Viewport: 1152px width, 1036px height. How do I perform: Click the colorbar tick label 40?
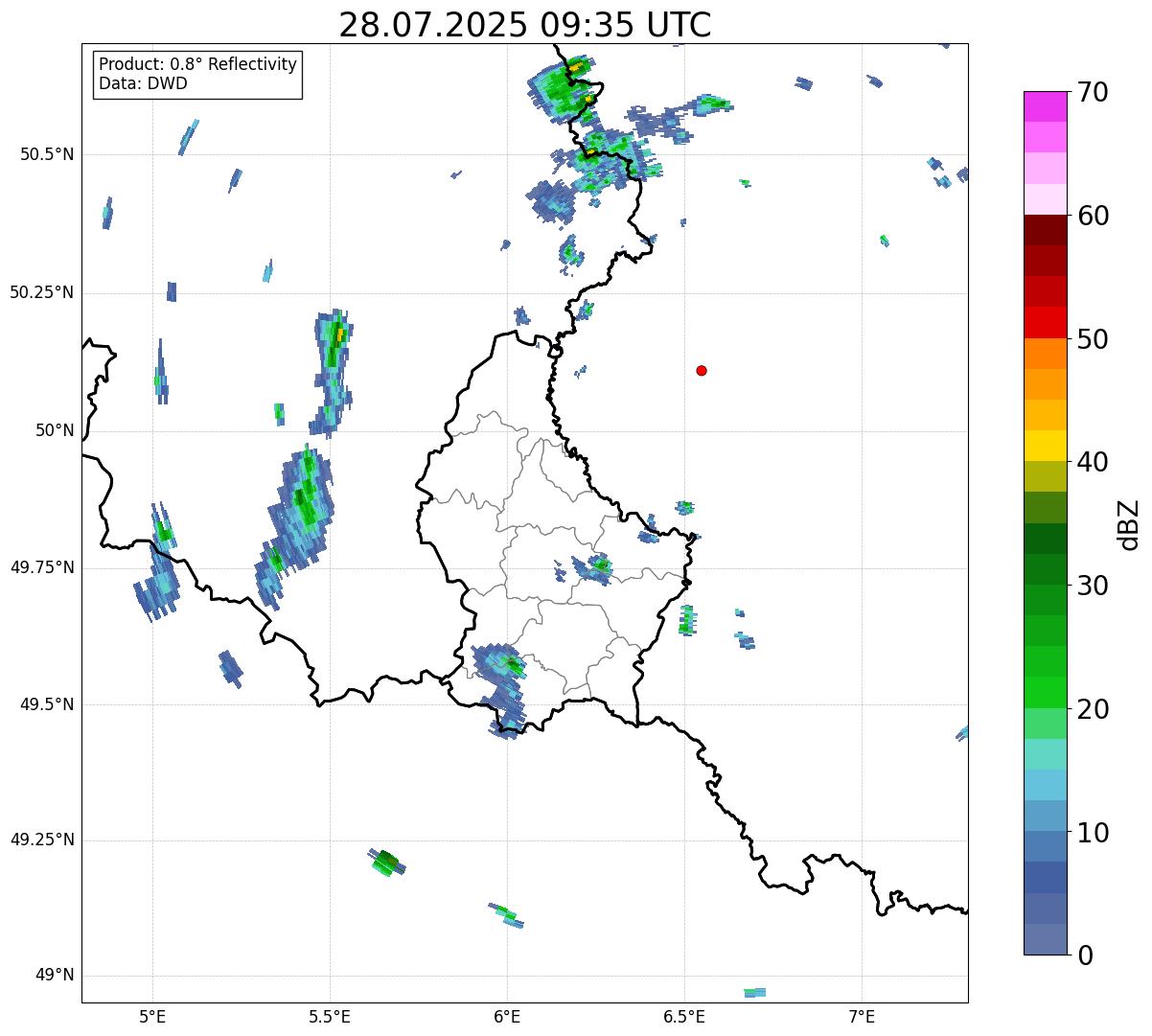coord(1093,462)
